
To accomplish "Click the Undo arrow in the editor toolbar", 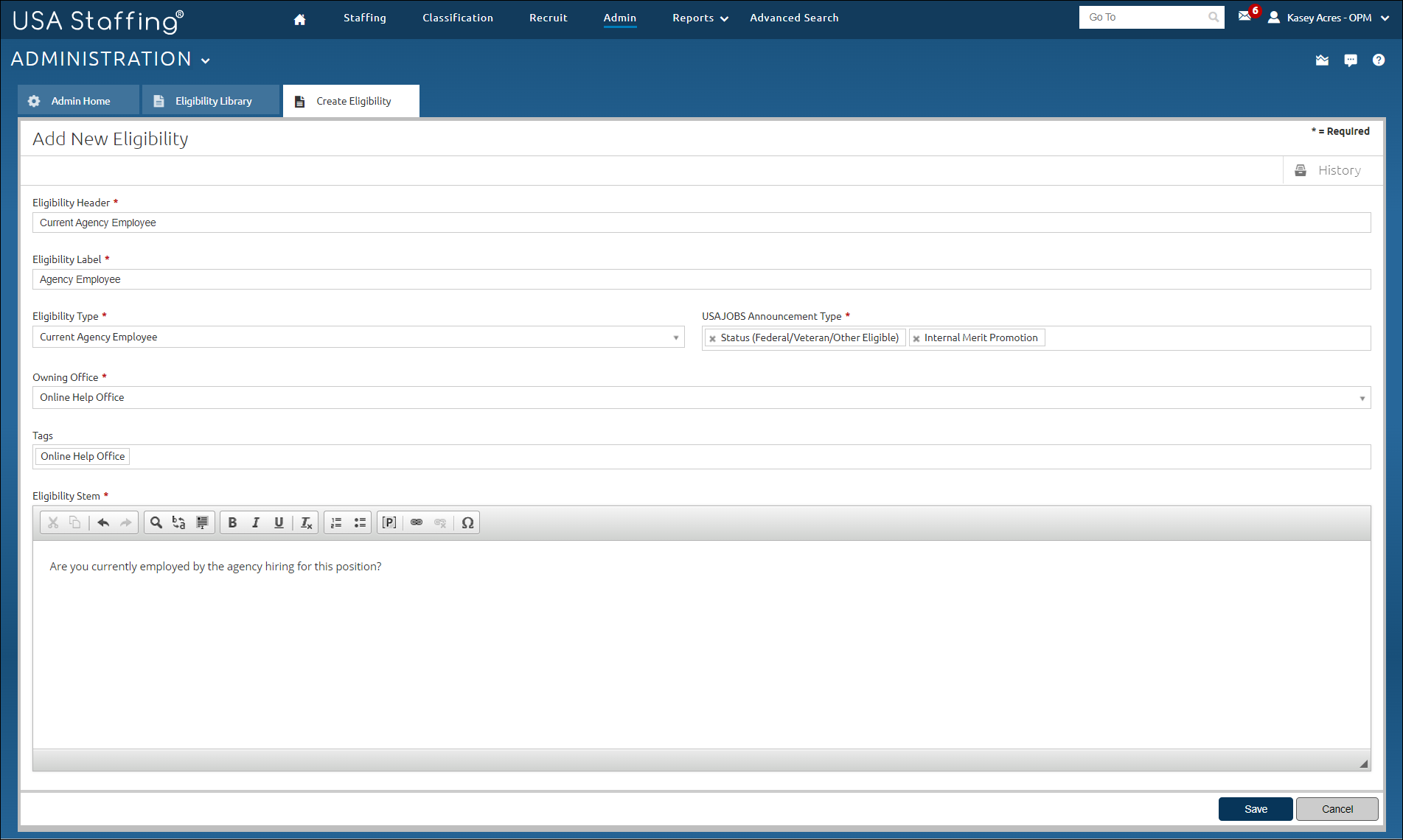I will click(103, 522).
